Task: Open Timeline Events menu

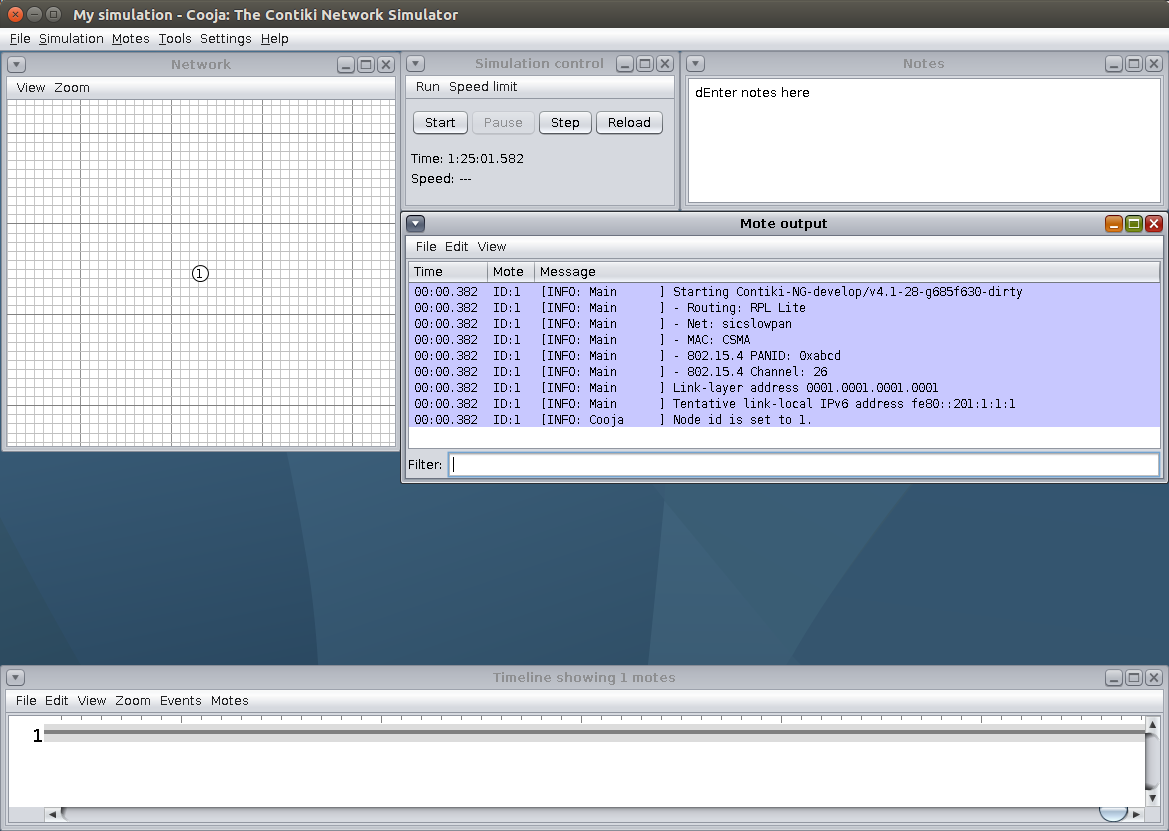Action: (x=180, y=701)
